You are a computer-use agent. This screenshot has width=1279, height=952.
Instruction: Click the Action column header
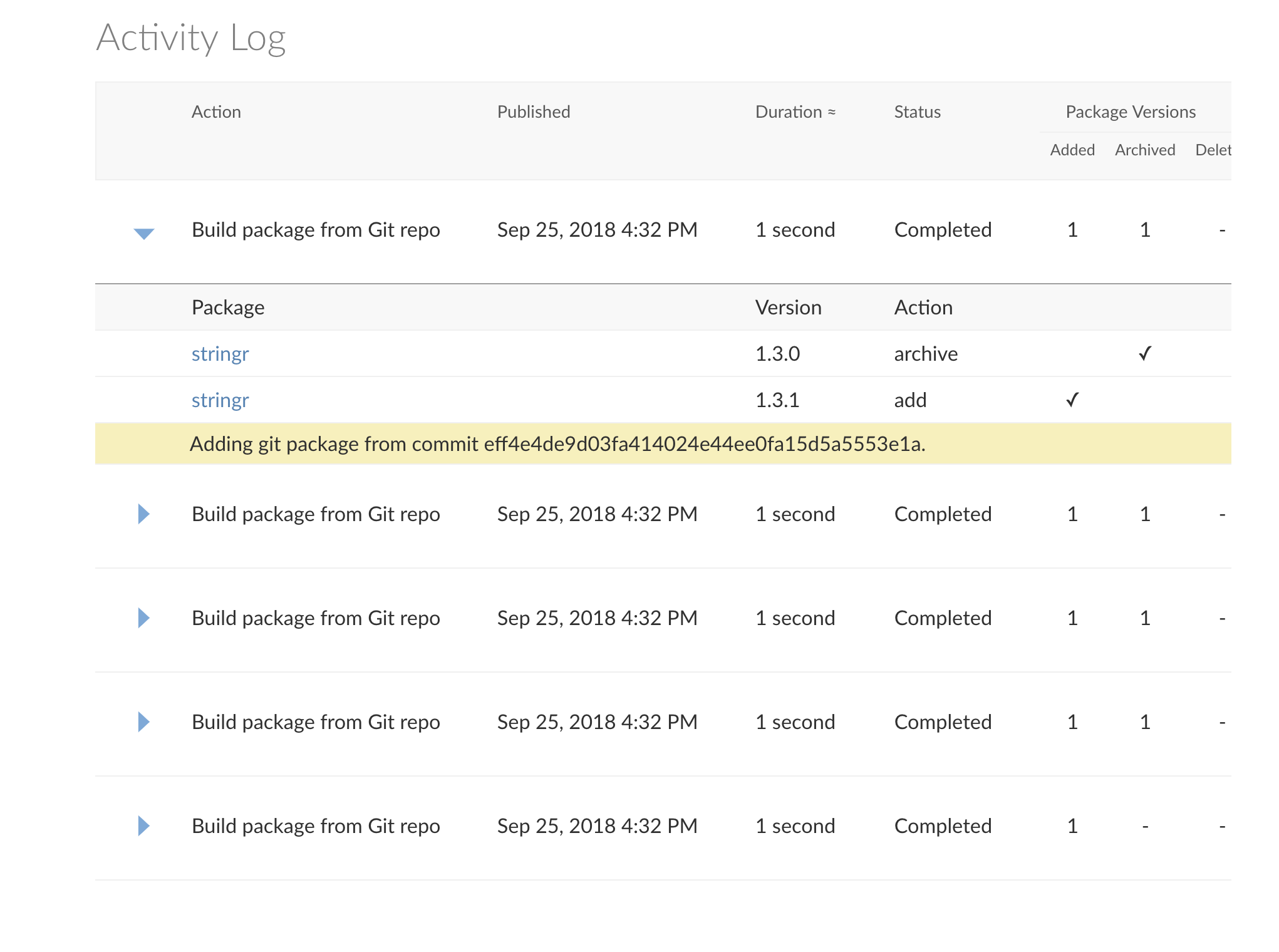[x=216, y=112]
